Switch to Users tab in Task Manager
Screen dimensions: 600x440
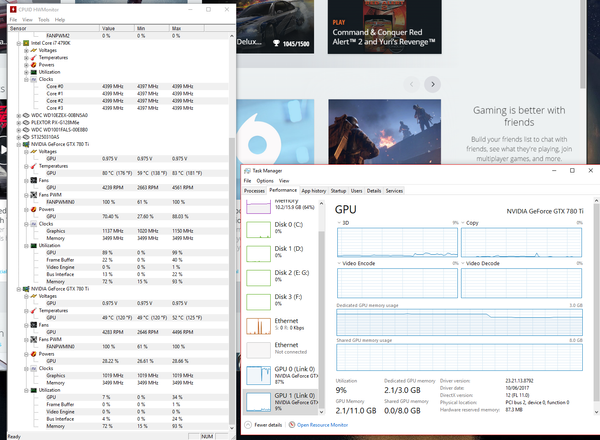pos(357,191)
